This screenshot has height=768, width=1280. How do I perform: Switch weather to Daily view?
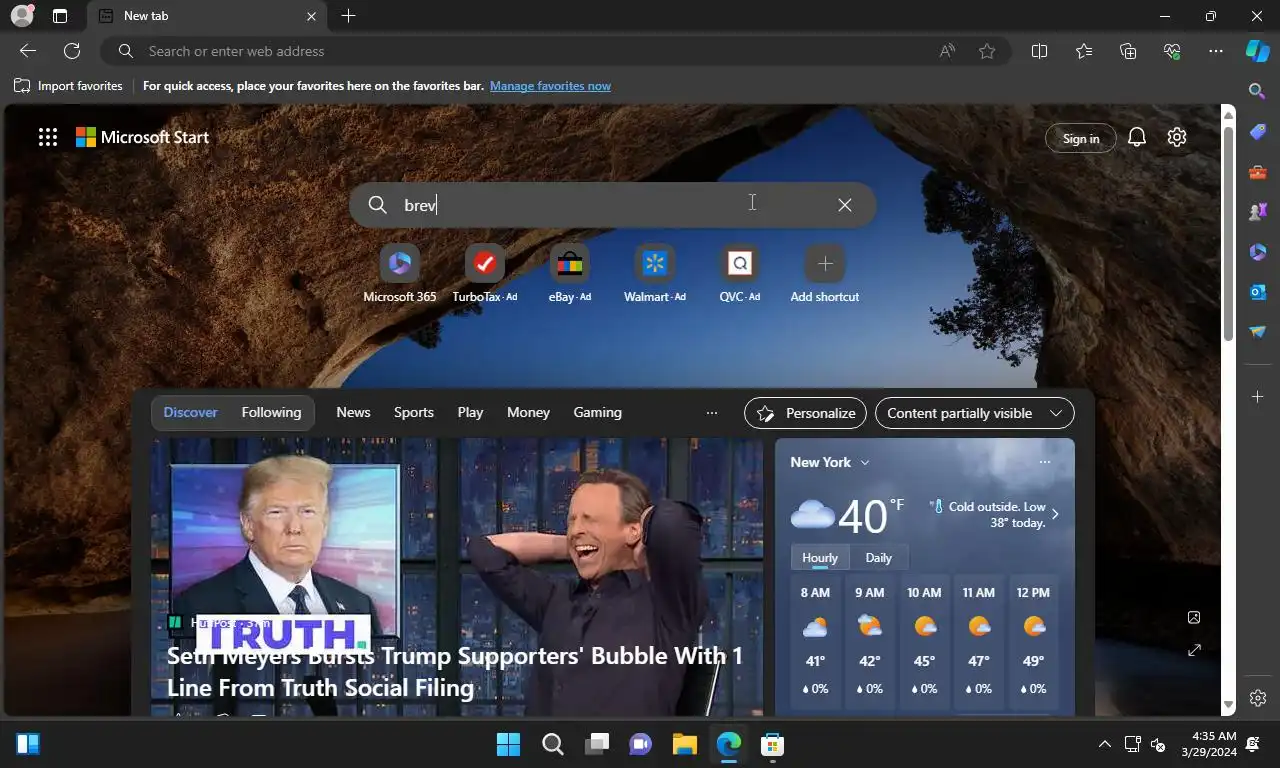point(878,558)
